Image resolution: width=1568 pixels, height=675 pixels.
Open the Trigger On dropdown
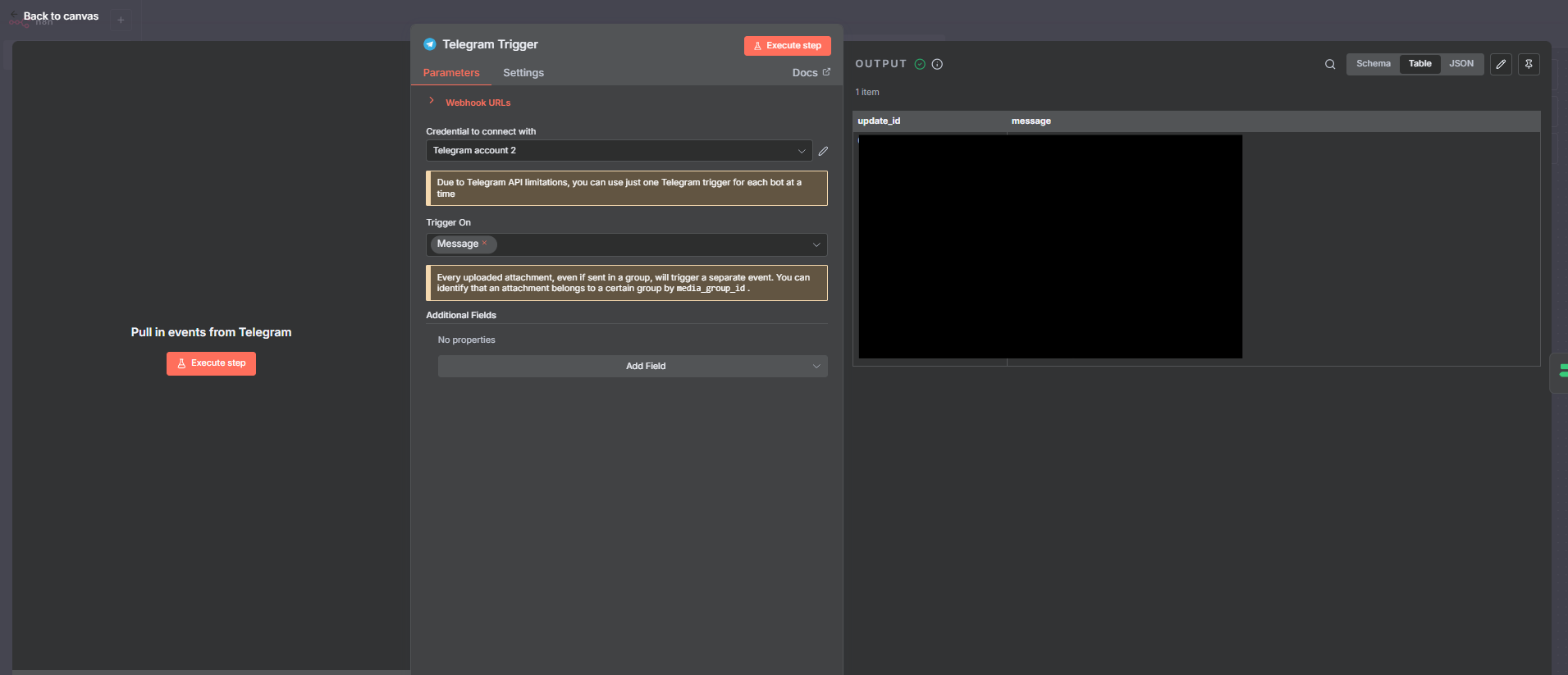656,244
